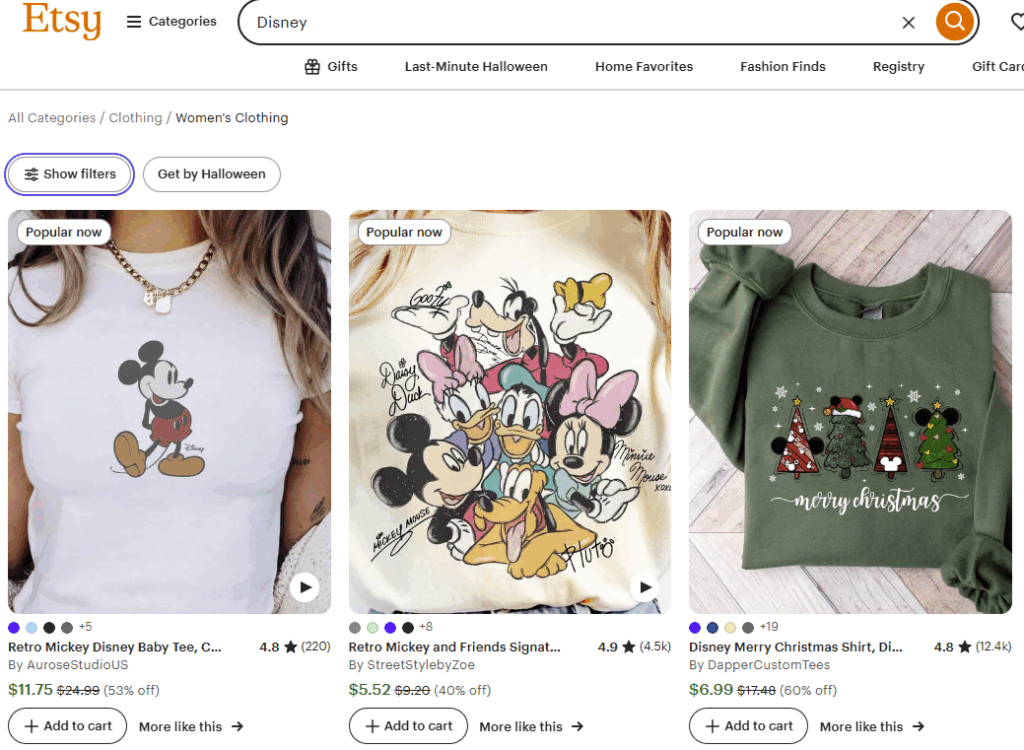Open Last-Minute Halloween menu item
Image resolution: width=1024 pixels, height=750 pixels.
pos(476,67)
